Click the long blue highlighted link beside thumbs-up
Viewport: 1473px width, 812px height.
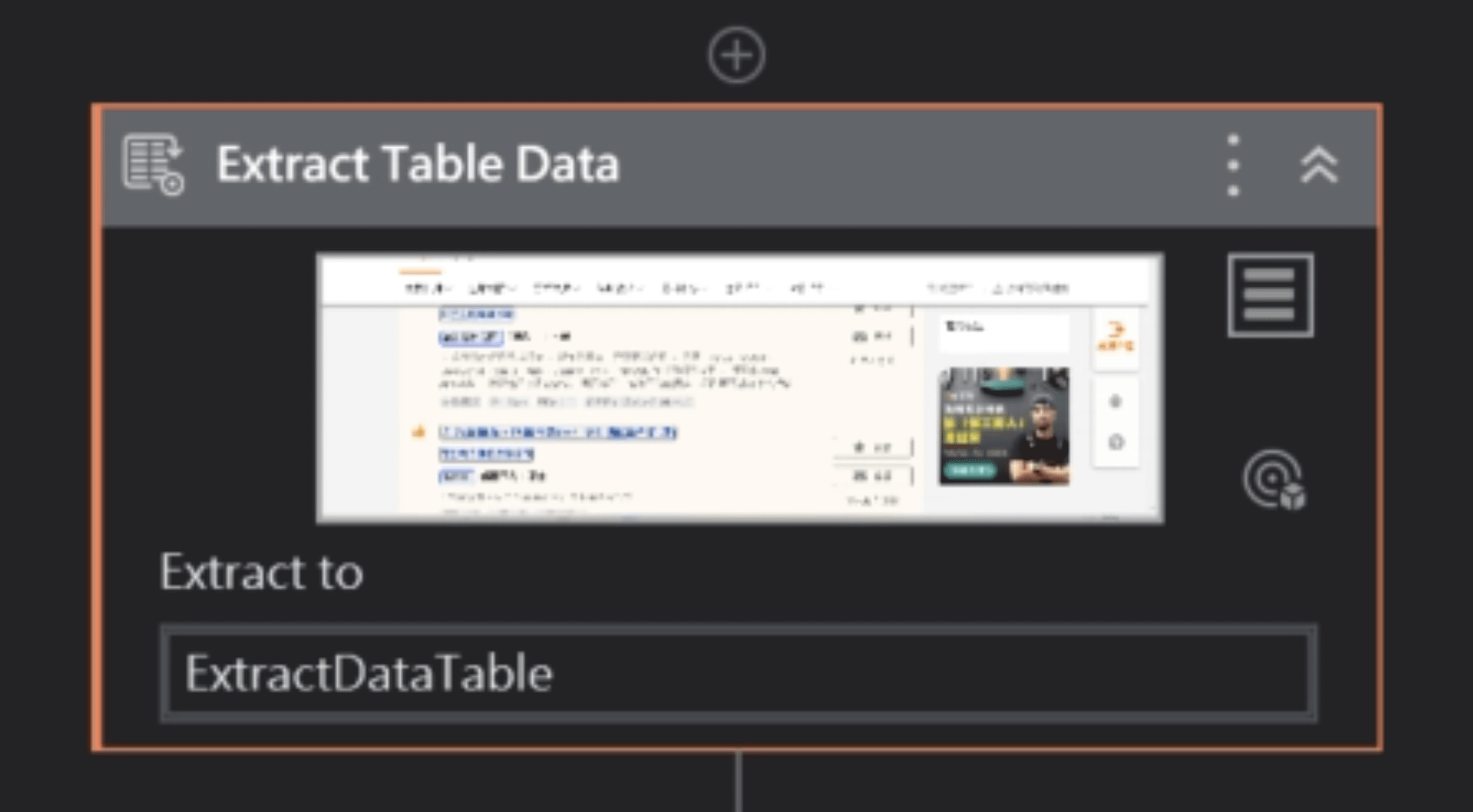click(x=558, y=432)
